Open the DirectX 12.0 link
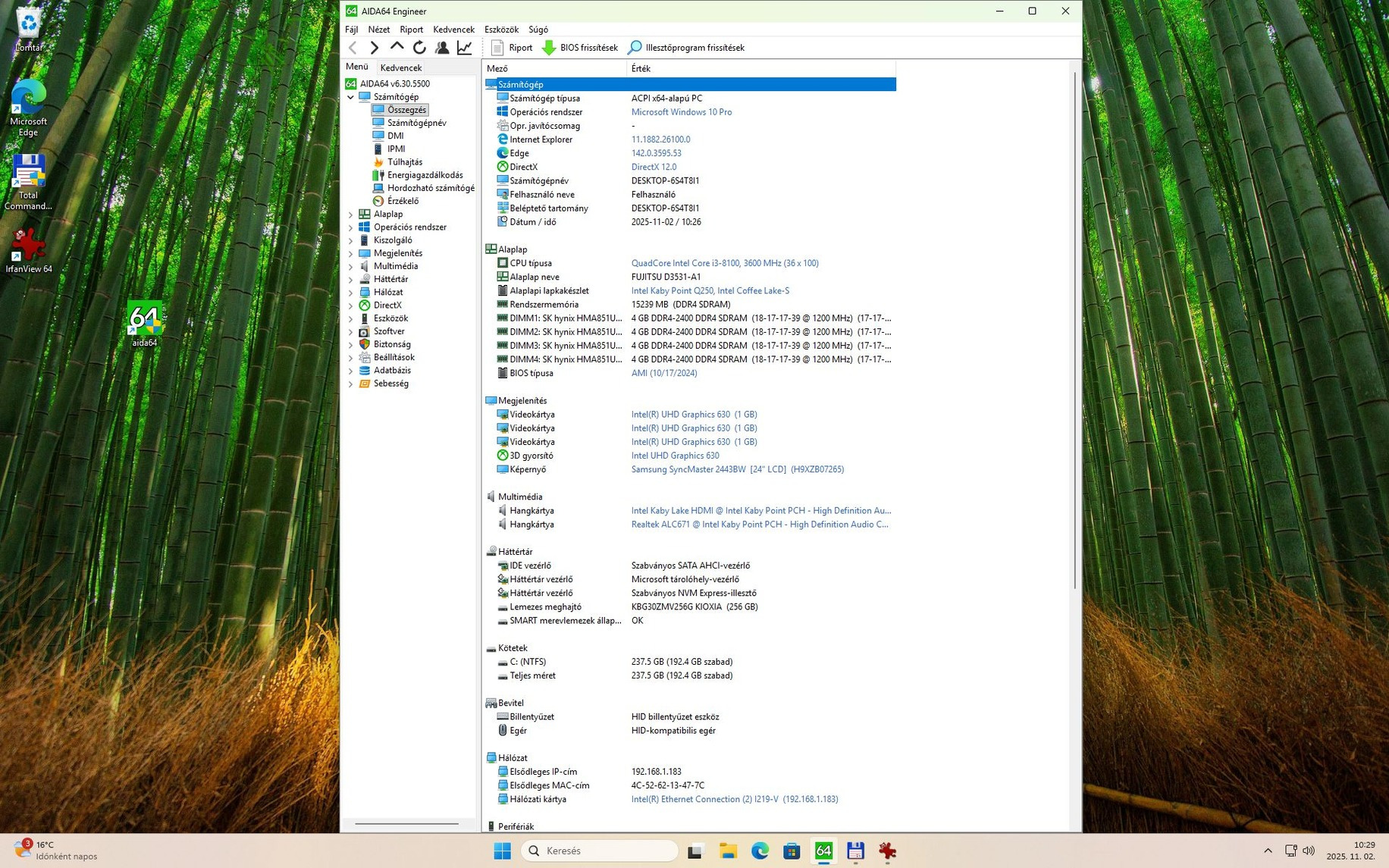The image size is (1389, 868). pyautogui.click(x=654, y=167)
